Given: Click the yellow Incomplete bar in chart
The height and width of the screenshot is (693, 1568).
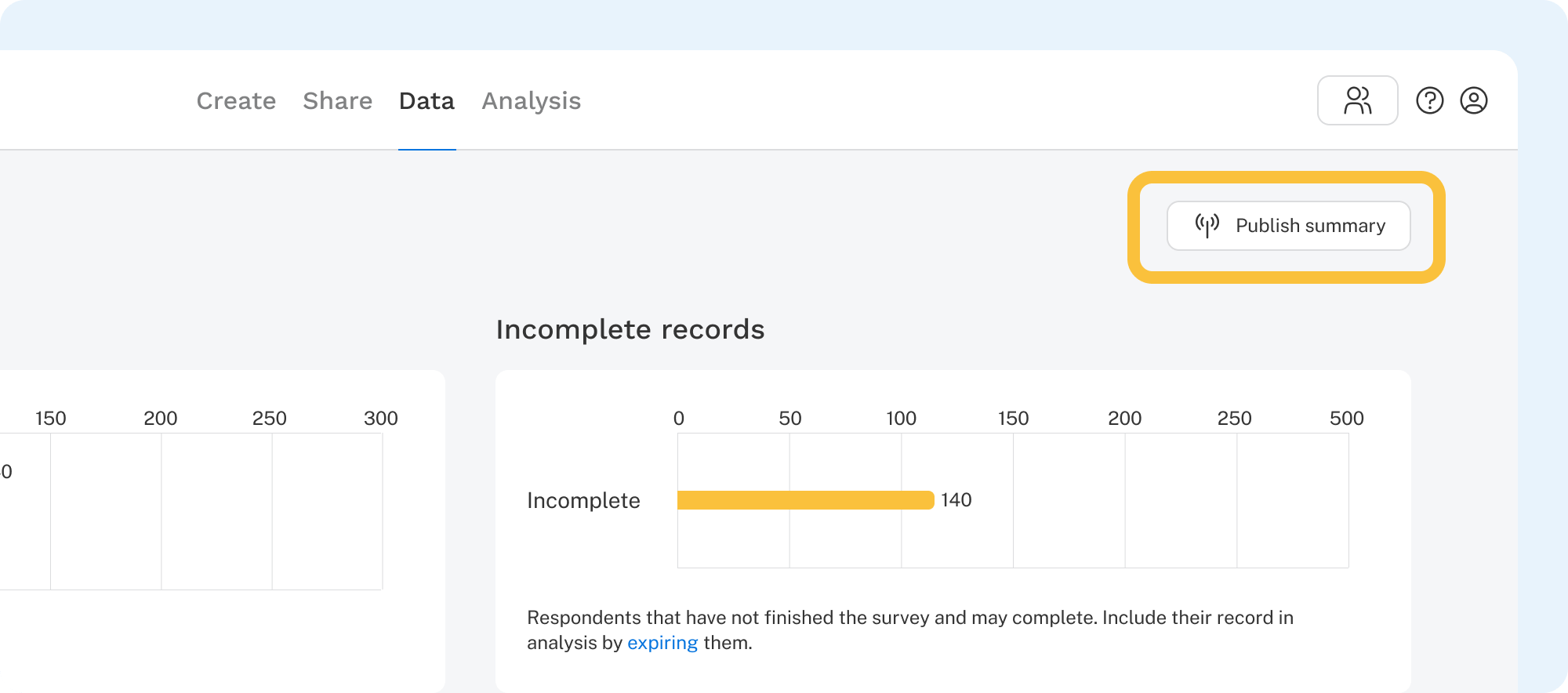Looking at the screenshot, I should [805, 500].
